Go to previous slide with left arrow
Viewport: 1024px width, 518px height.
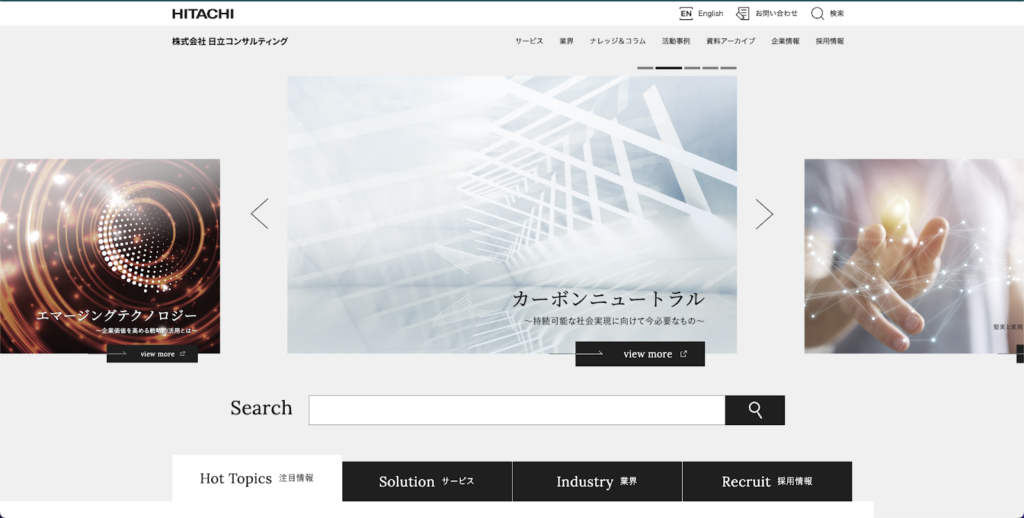(259, 214)
